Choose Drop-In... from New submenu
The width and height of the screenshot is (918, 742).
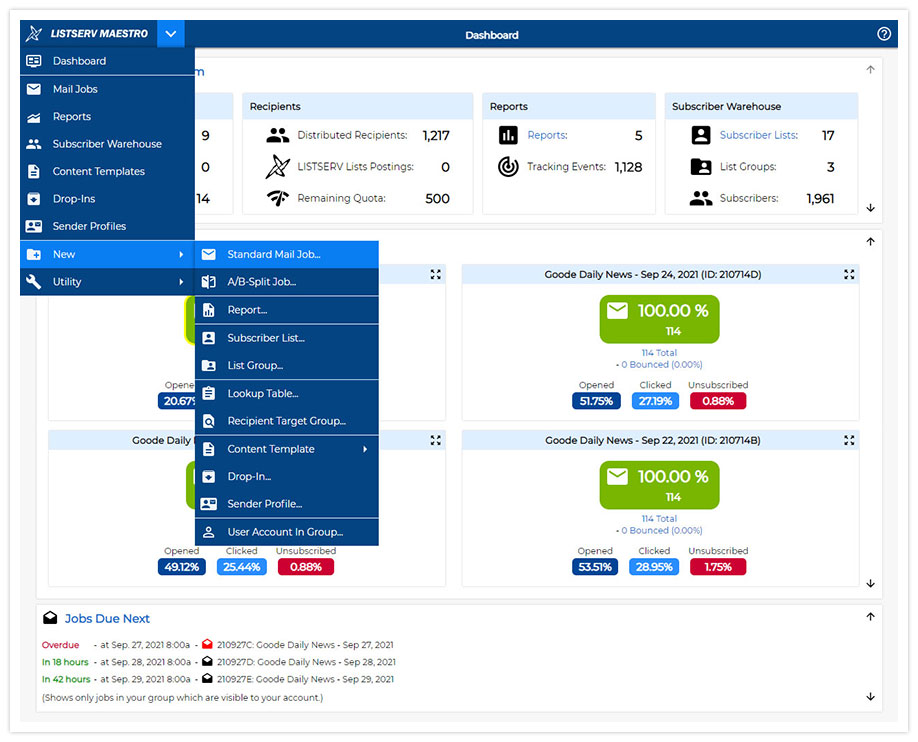[x=286, y=477]
